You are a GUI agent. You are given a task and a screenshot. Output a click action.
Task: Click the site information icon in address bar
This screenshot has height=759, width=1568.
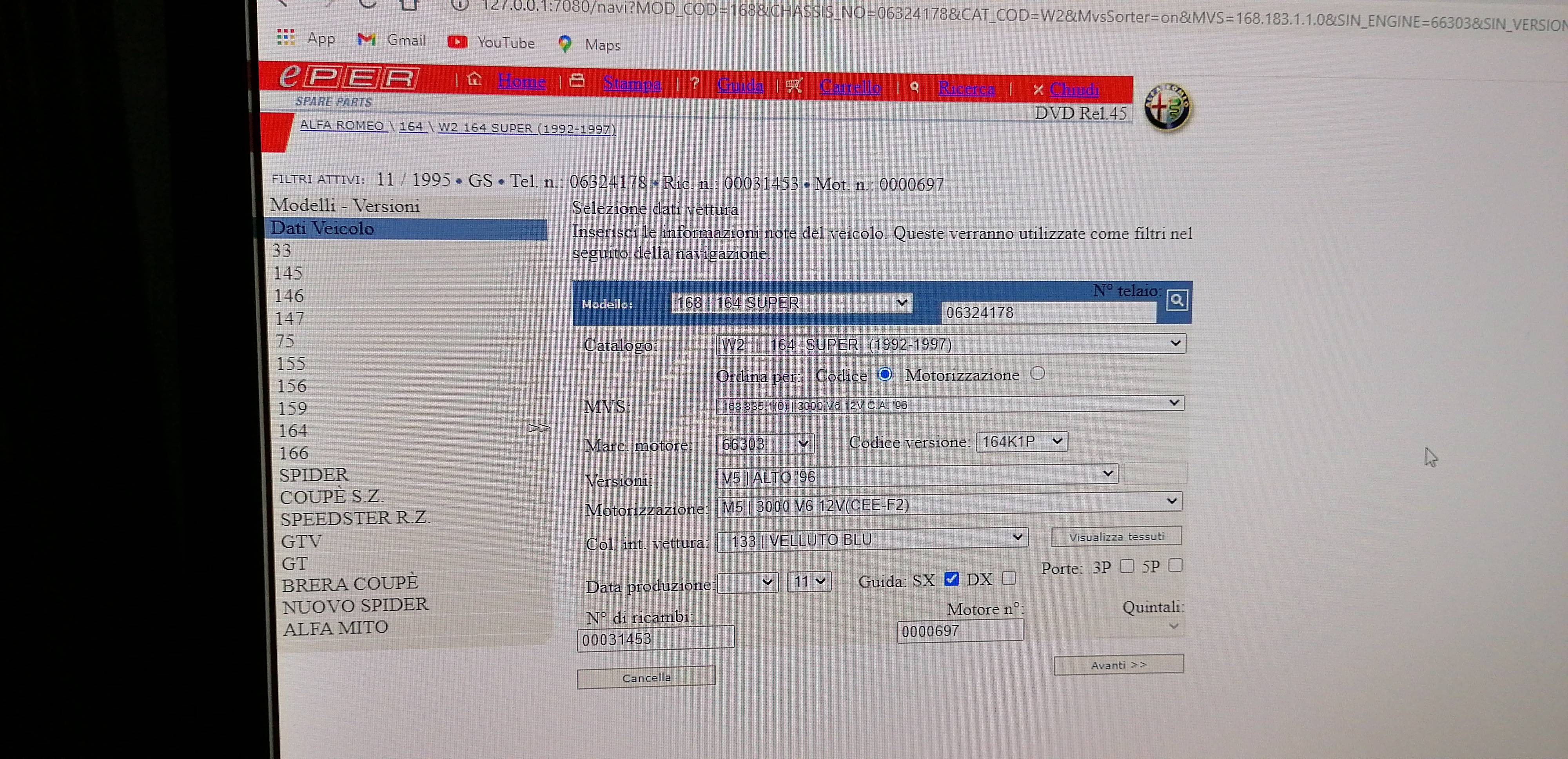[459, 5]
